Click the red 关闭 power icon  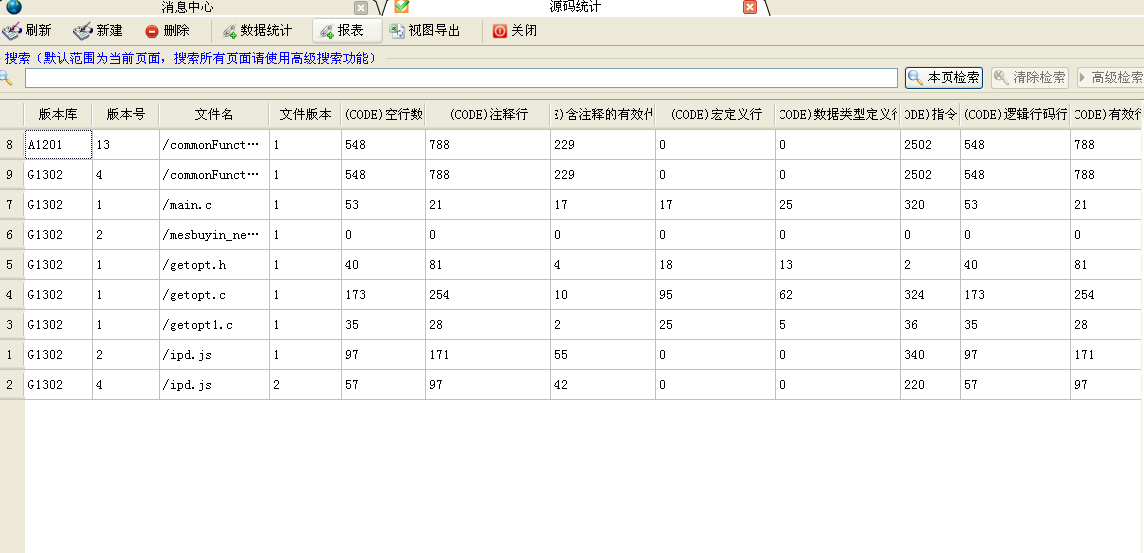[500, 31]
